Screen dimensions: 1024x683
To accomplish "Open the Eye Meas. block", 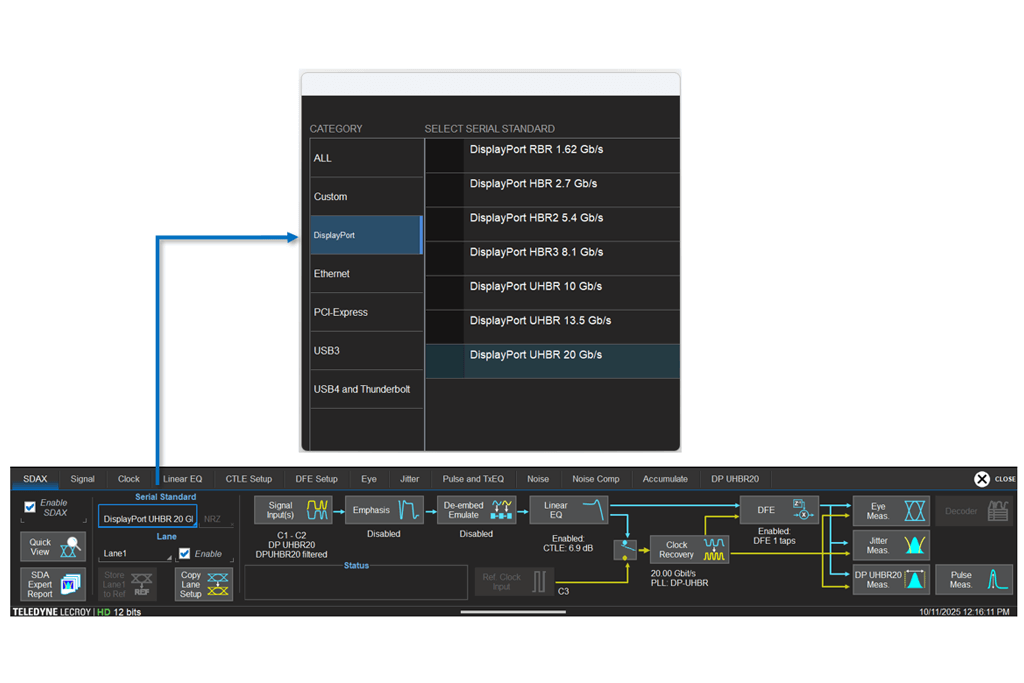I will click(x=891, y=511).
